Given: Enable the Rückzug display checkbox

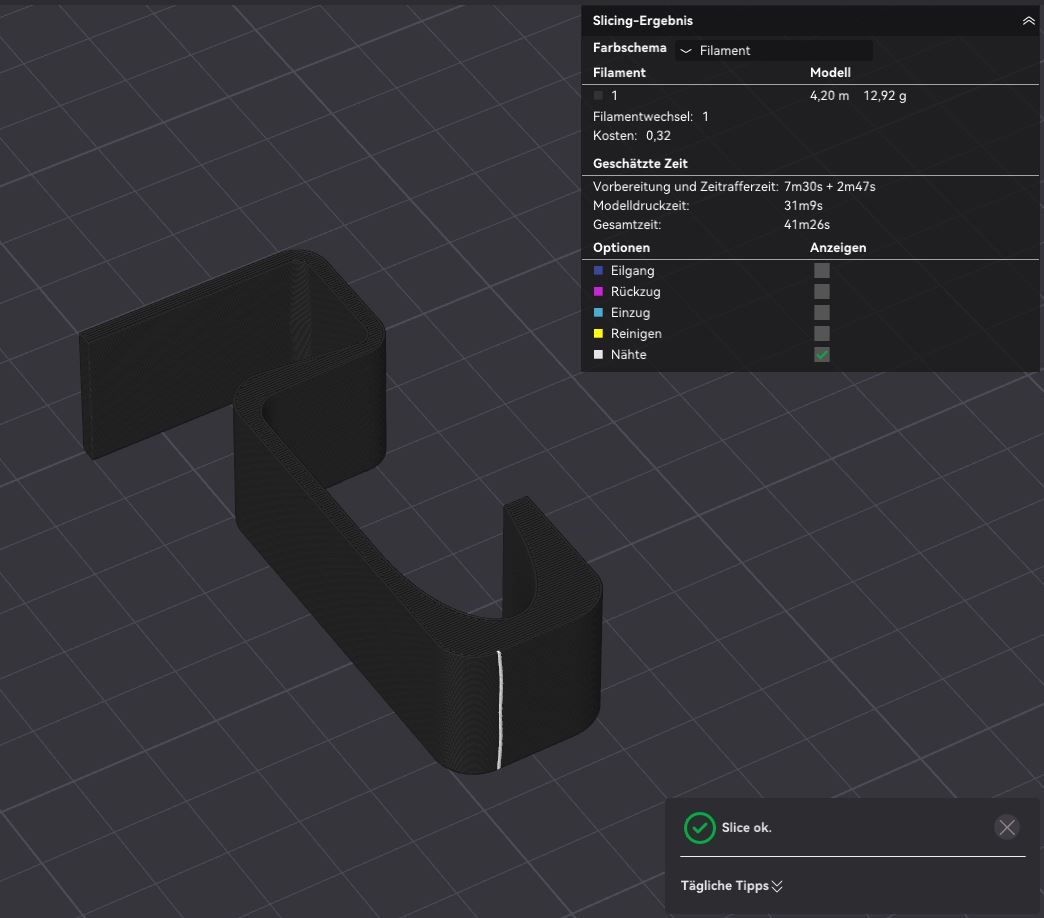Looking at the screenshot, I should click(x=822, y=292).
